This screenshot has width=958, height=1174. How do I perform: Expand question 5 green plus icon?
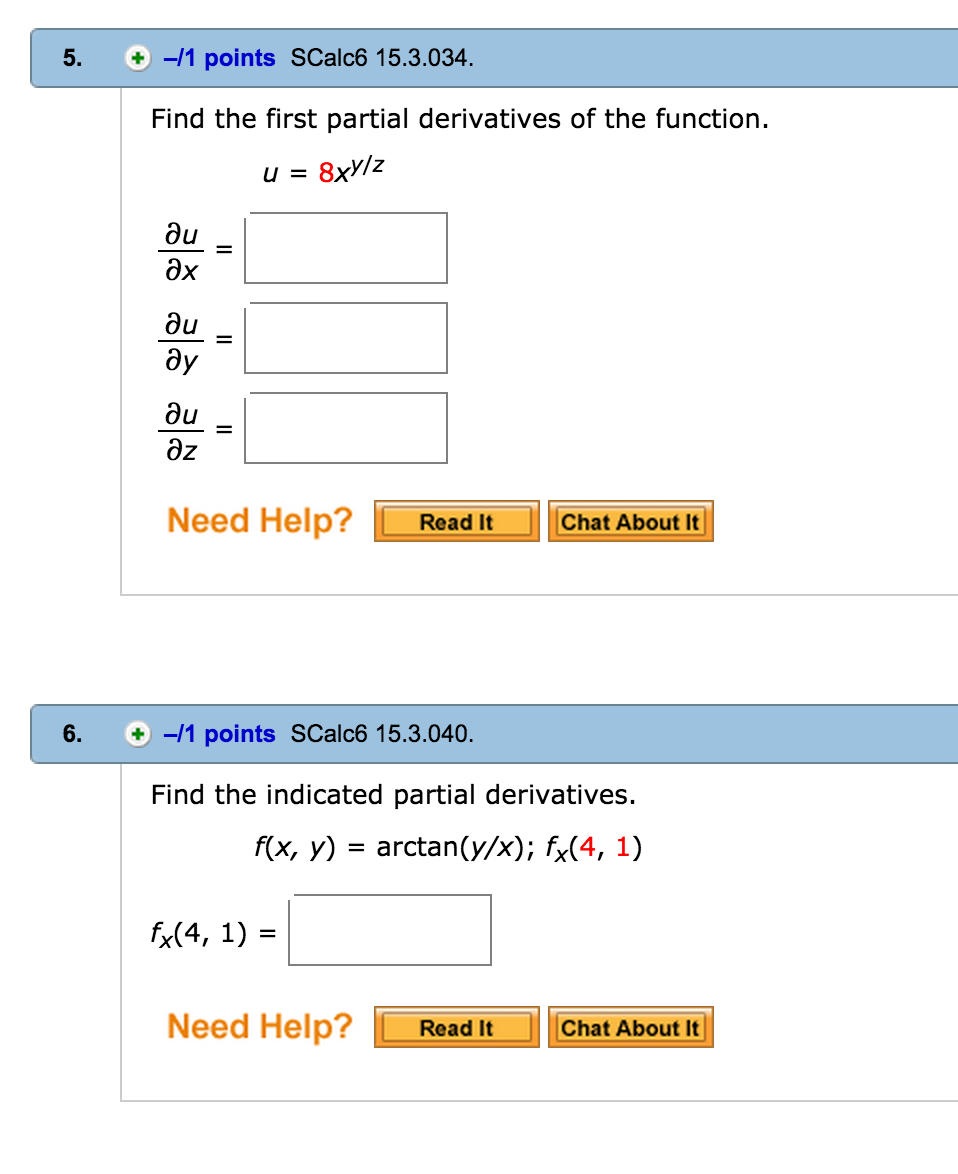tap(138, 58)
